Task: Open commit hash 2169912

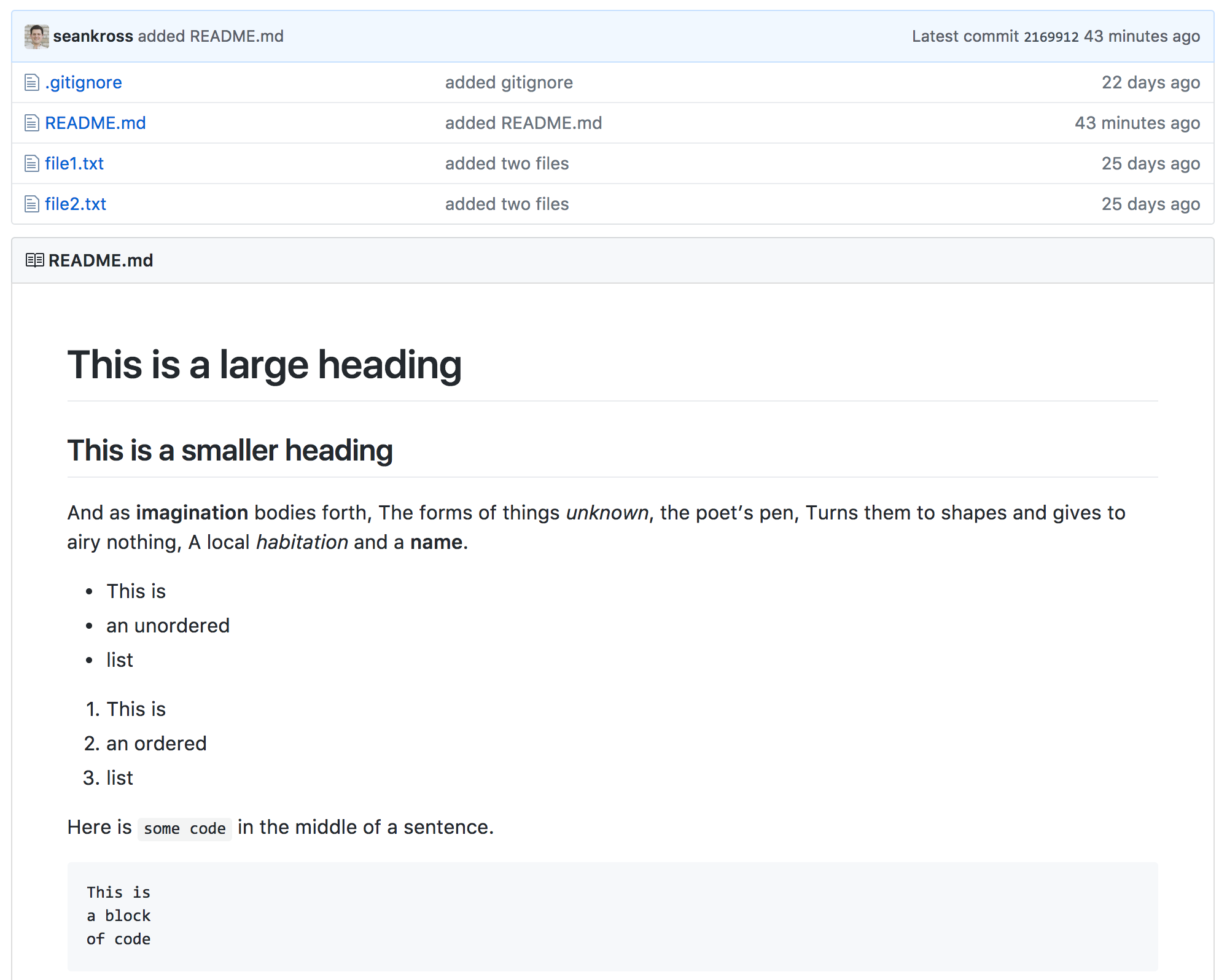Action: 1051,37
